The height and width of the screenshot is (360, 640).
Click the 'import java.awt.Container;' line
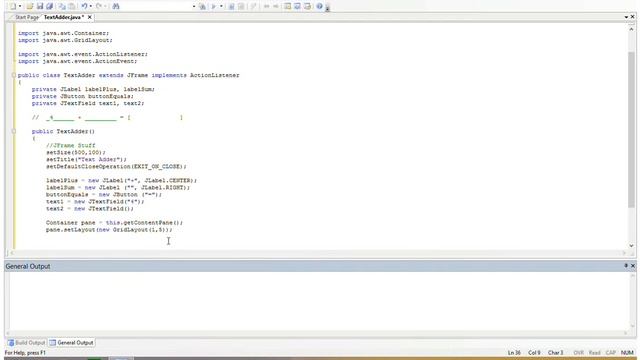coord(63,33)
